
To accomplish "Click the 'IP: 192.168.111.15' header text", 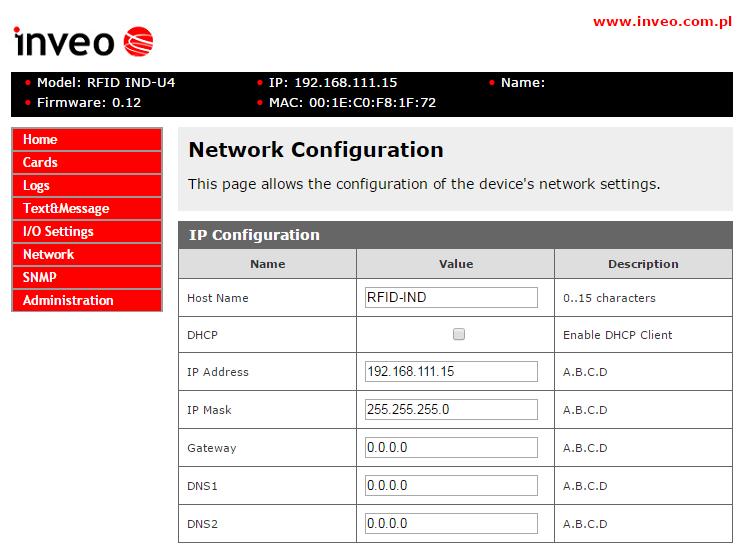I will click(x=333, y=83).
